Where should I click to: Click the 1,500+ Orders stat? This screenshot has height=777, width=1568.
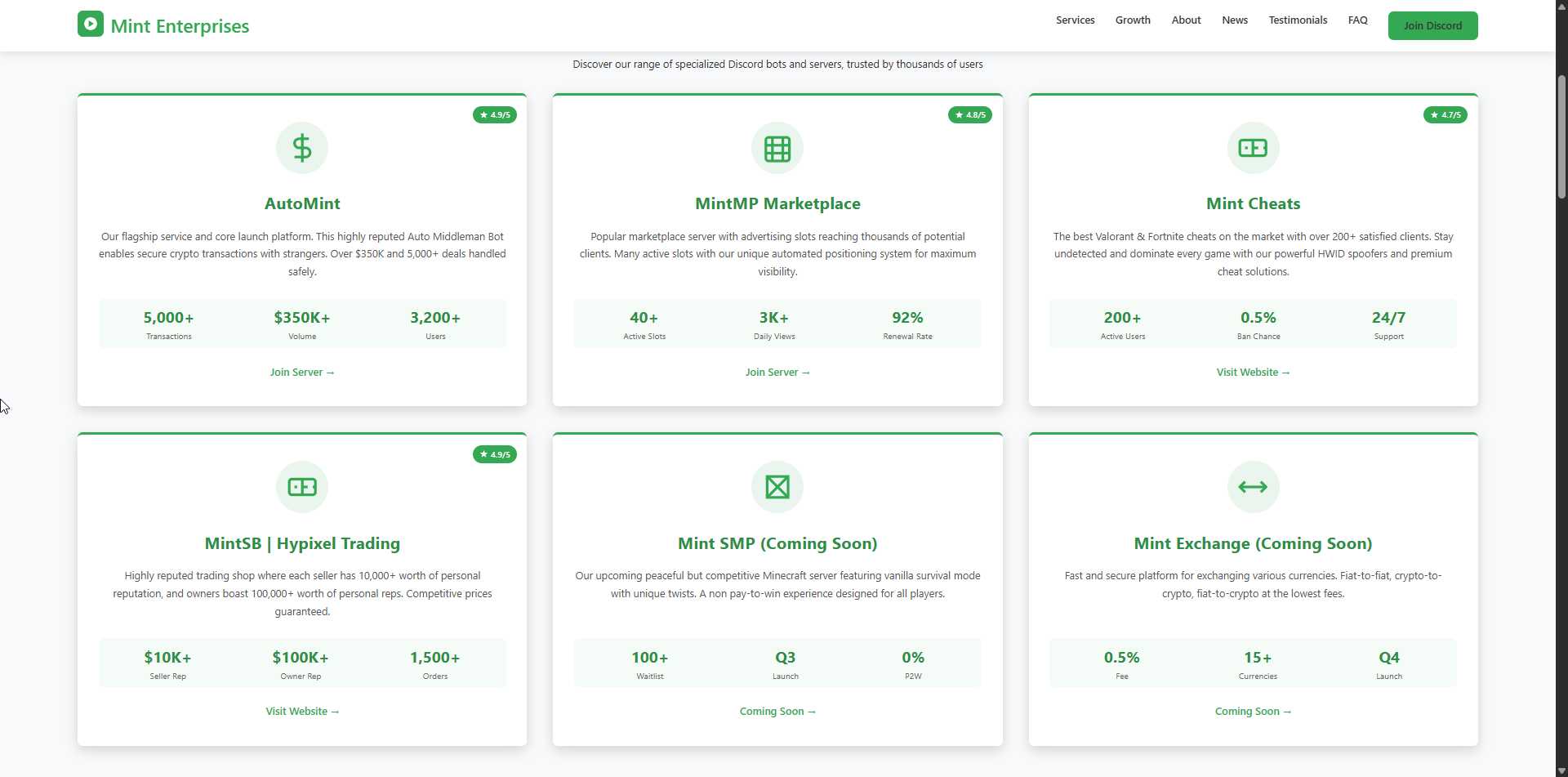point(435,664)
